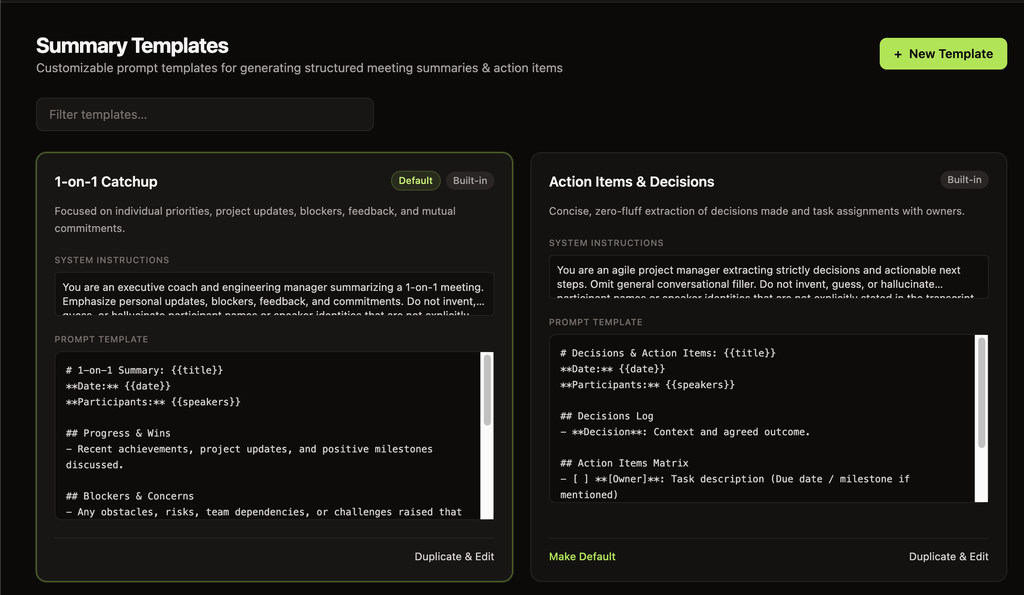Click the '- **Decision**: Context and agreed outcome.' line
This screenshot has height=595, width=1024.
click(684, 432)
